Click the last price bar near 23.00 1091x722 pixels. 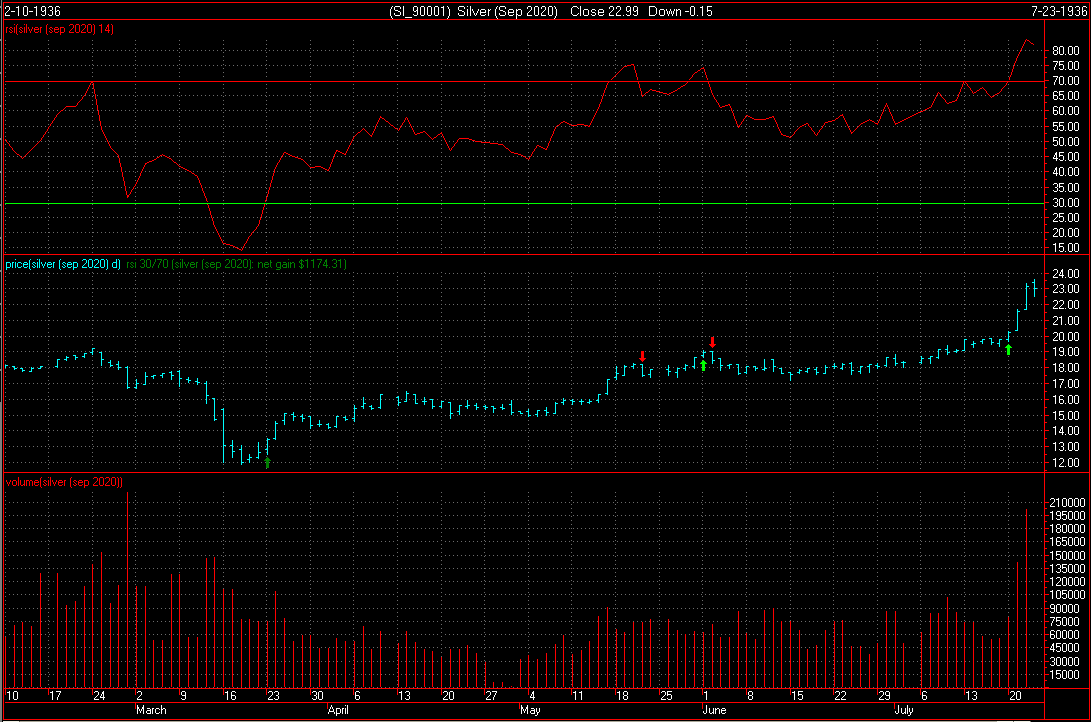[1035, 287]
